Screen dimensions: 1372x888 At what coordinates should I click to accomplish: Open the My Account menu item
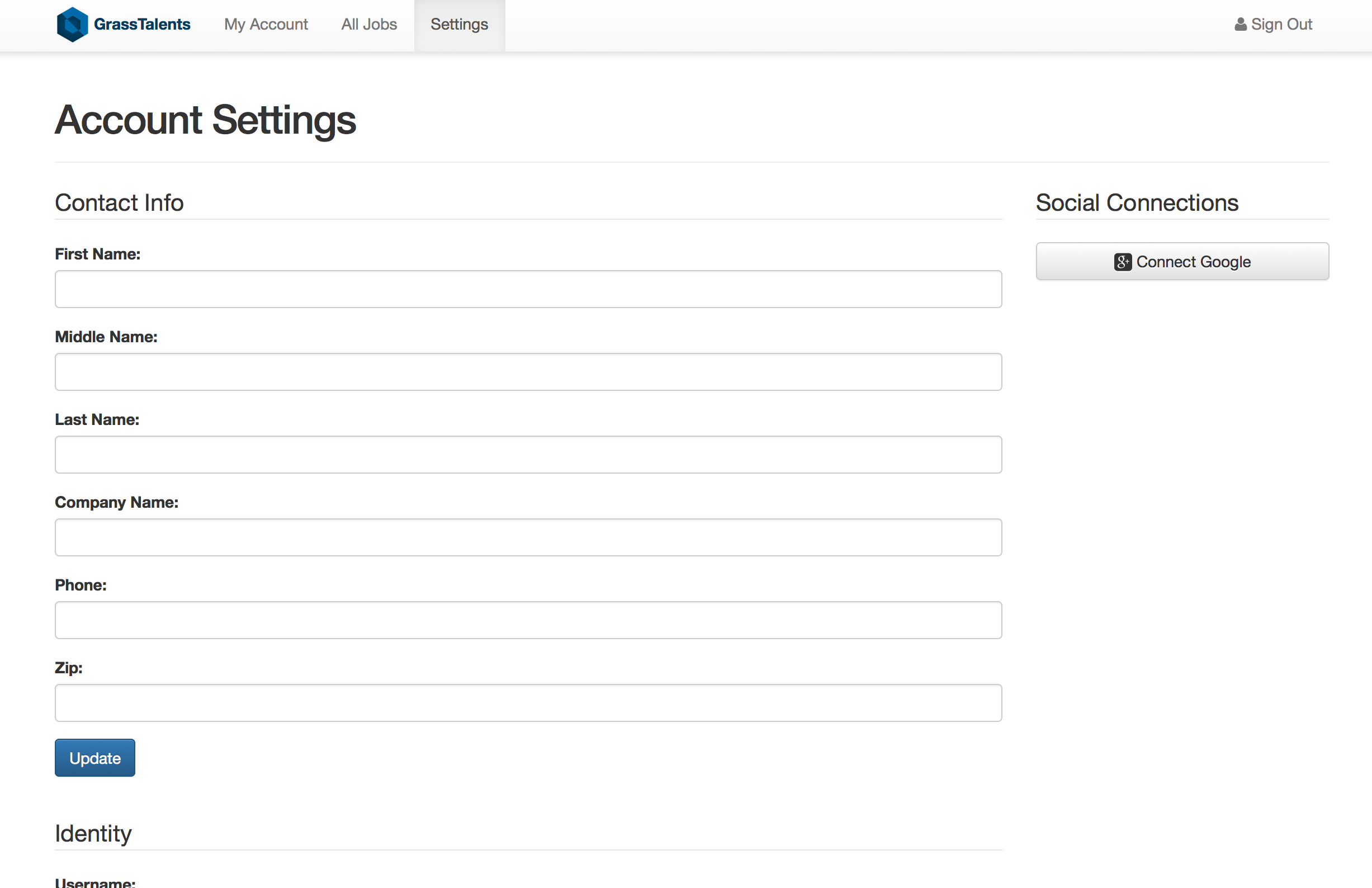(266, 24)
